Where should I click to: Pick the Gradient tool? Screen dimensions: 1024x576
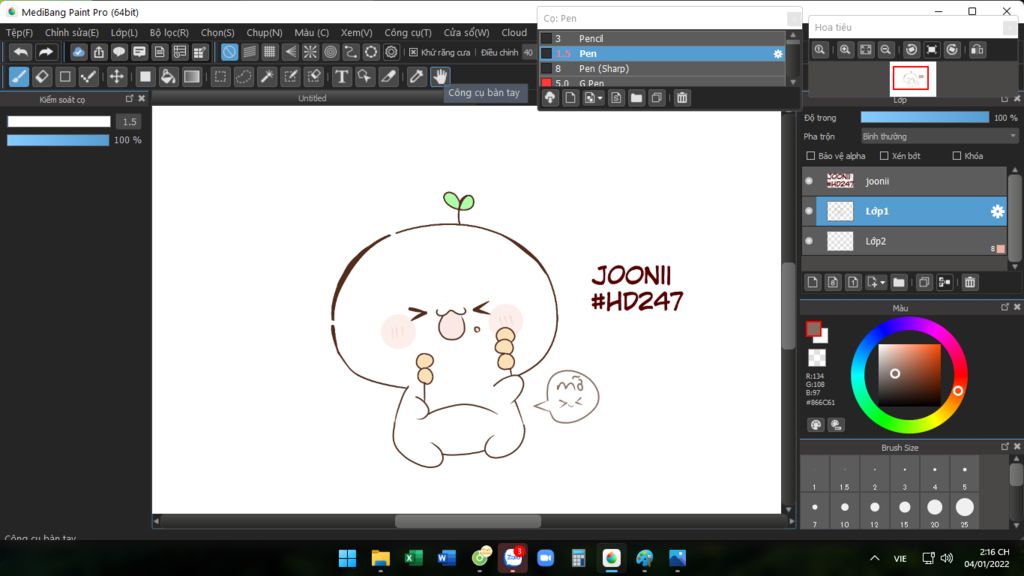pos(191,76)
